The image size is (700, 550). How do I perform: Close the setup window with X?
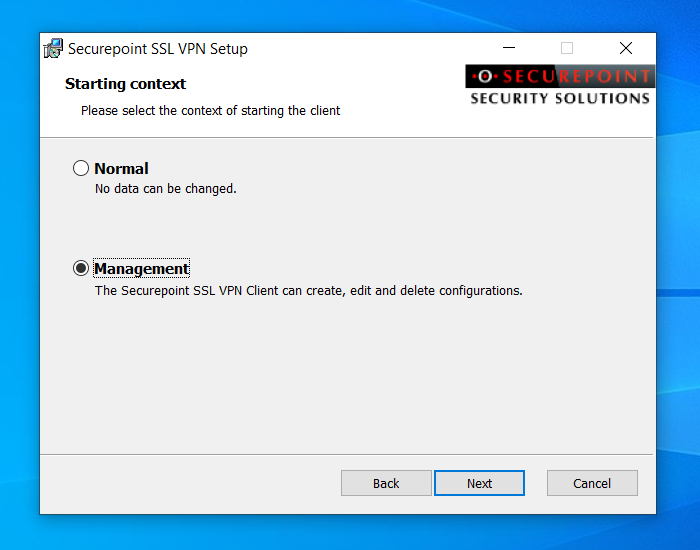pos(626,48)
